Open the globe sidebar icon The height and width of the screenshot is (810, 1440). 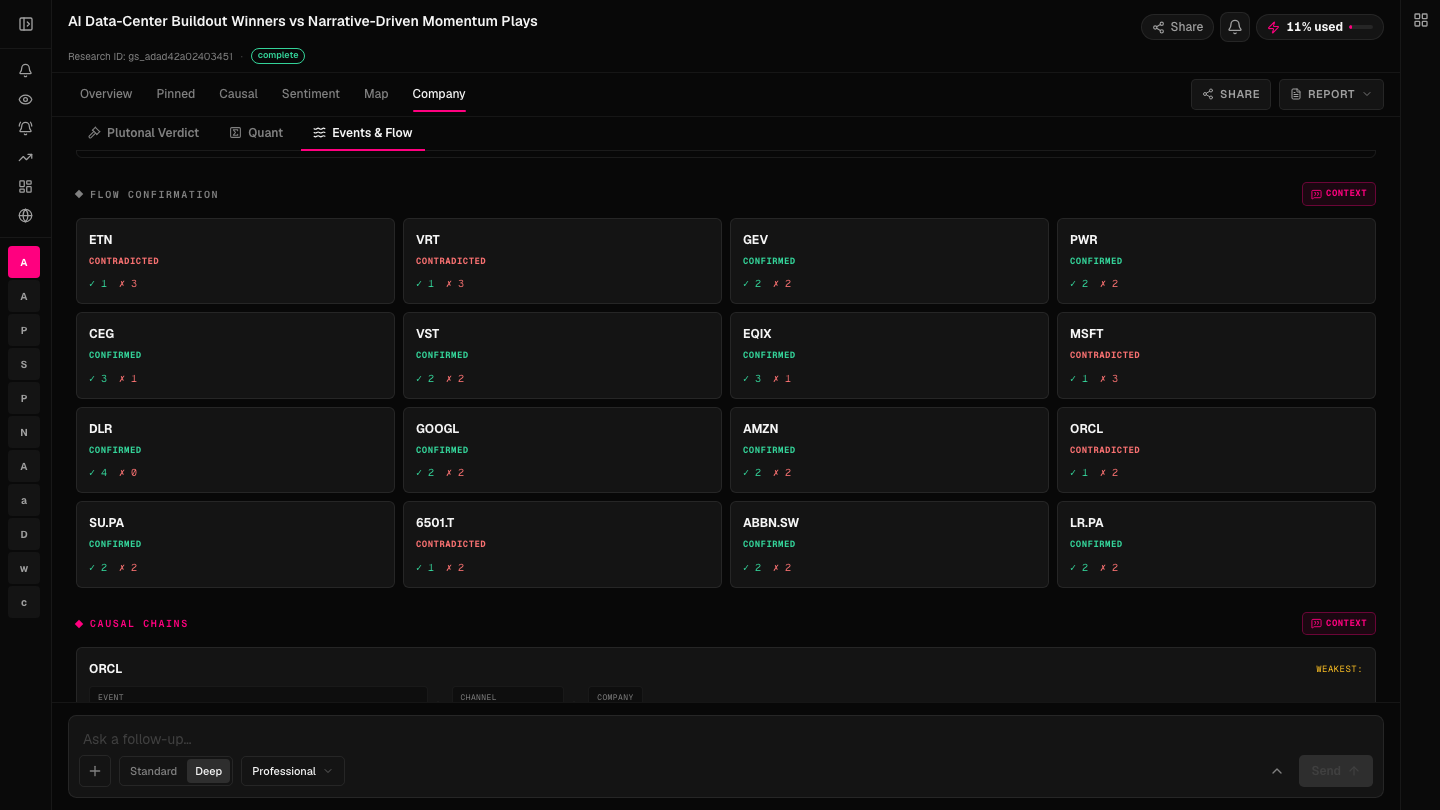[26, 215]
